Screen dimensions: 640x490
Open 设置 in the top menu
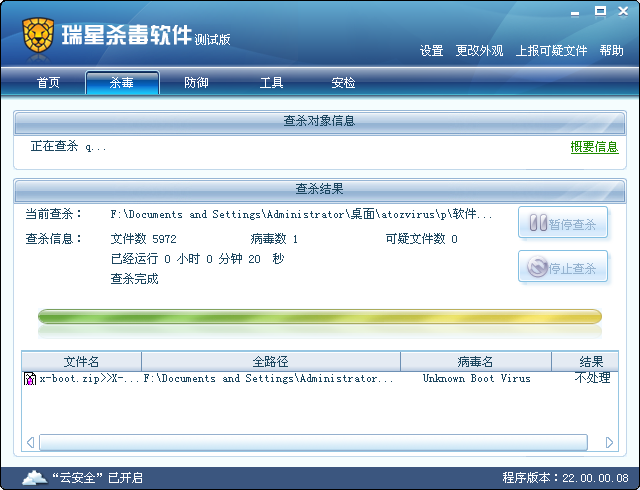(x=431, y=51)
